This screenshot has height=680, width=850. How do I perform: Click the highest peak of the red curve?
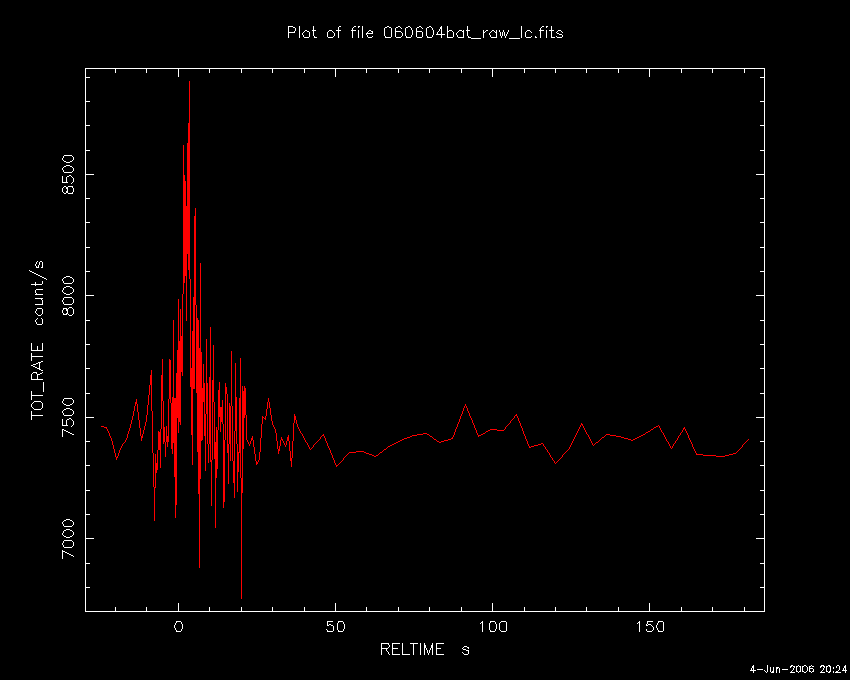[x=189, y=82]
